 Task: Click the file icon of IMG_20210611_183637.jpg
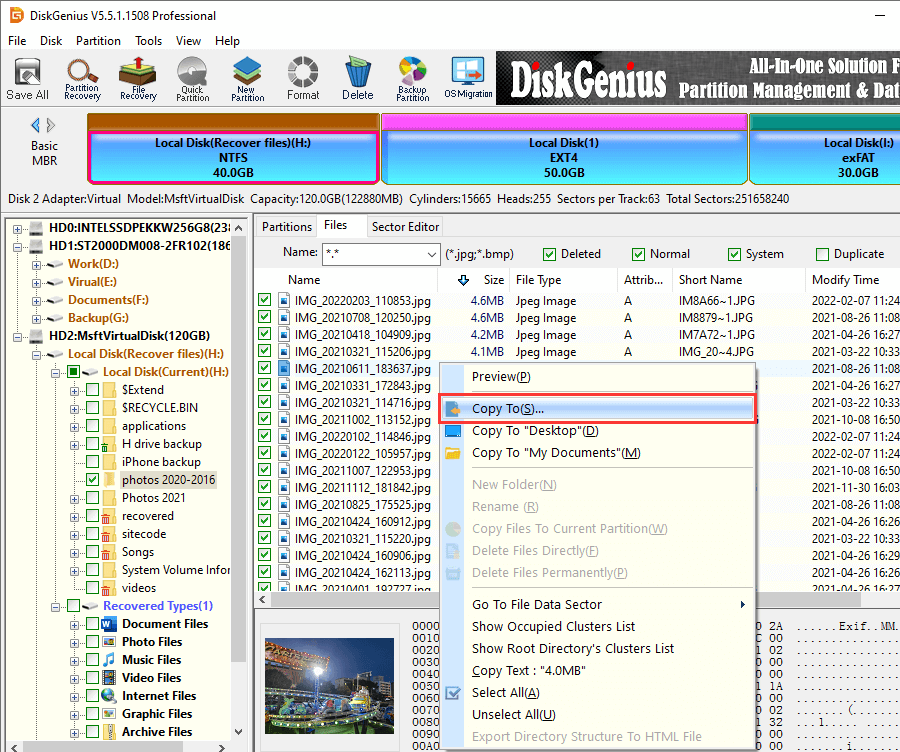point(284,369)
